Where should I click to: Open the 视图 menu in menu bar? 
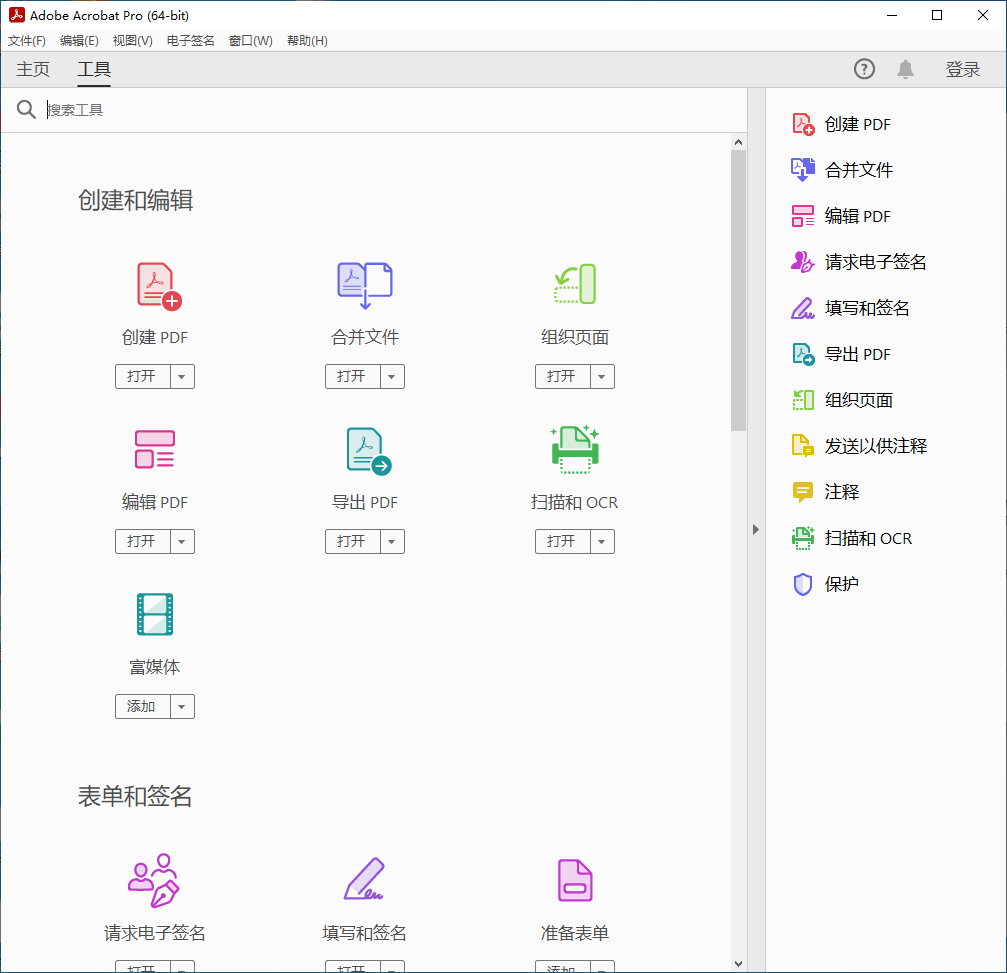click(131, 40)
